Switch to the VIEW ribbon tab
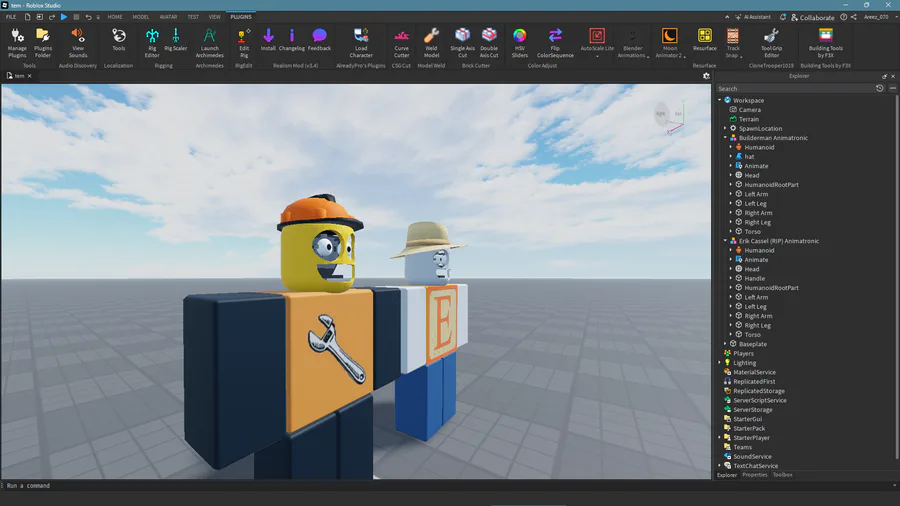Viewport: 900px width, 506px height. point(214,17)
